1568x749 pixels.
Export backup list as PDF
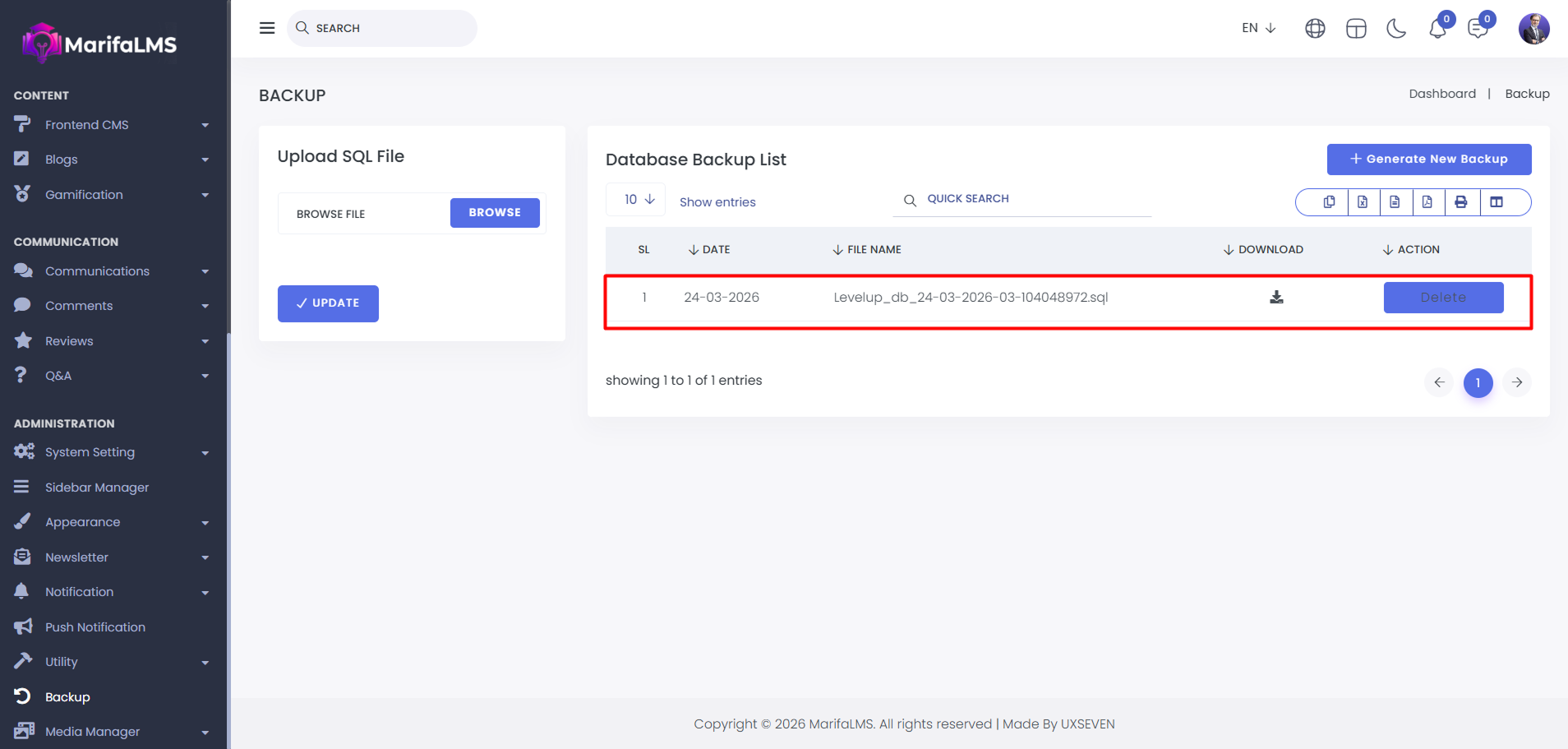(x=1427, y=202)
